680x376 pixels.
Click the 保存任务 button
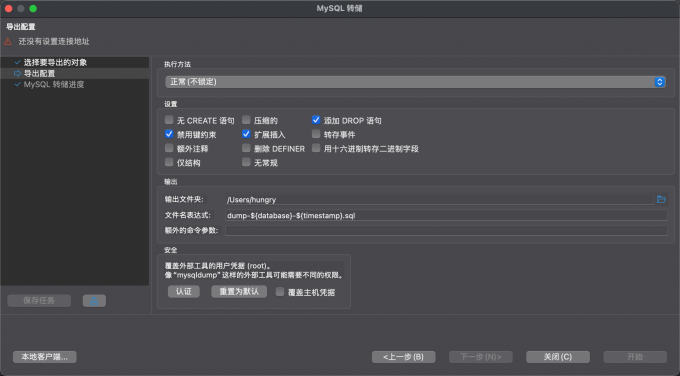coord(39,301)
